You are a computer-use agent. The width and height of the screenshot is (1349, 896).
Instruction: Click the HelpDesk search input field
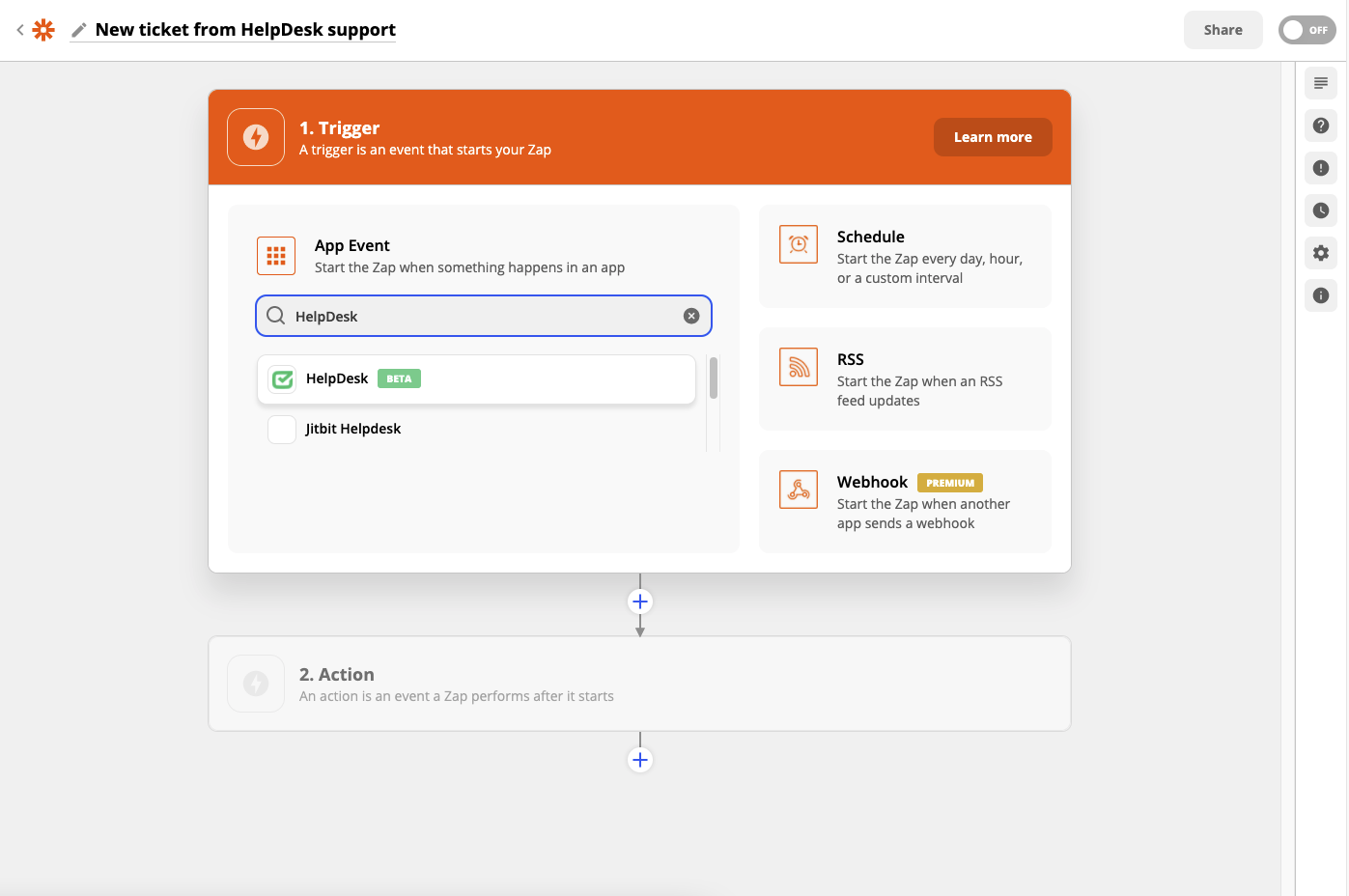(x=484, y=316)
